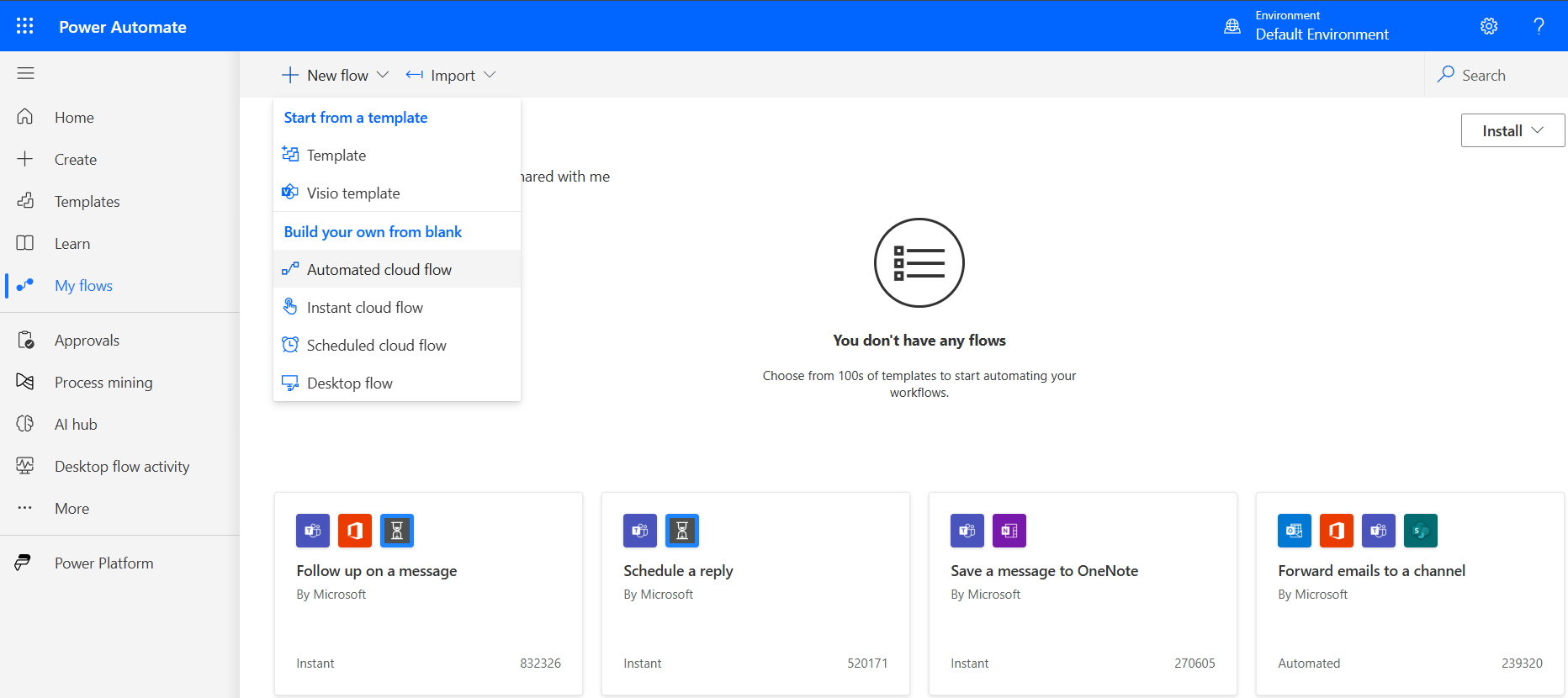Choose Scheduled cloud flow

pyautogui.click(x=397, y=345)
